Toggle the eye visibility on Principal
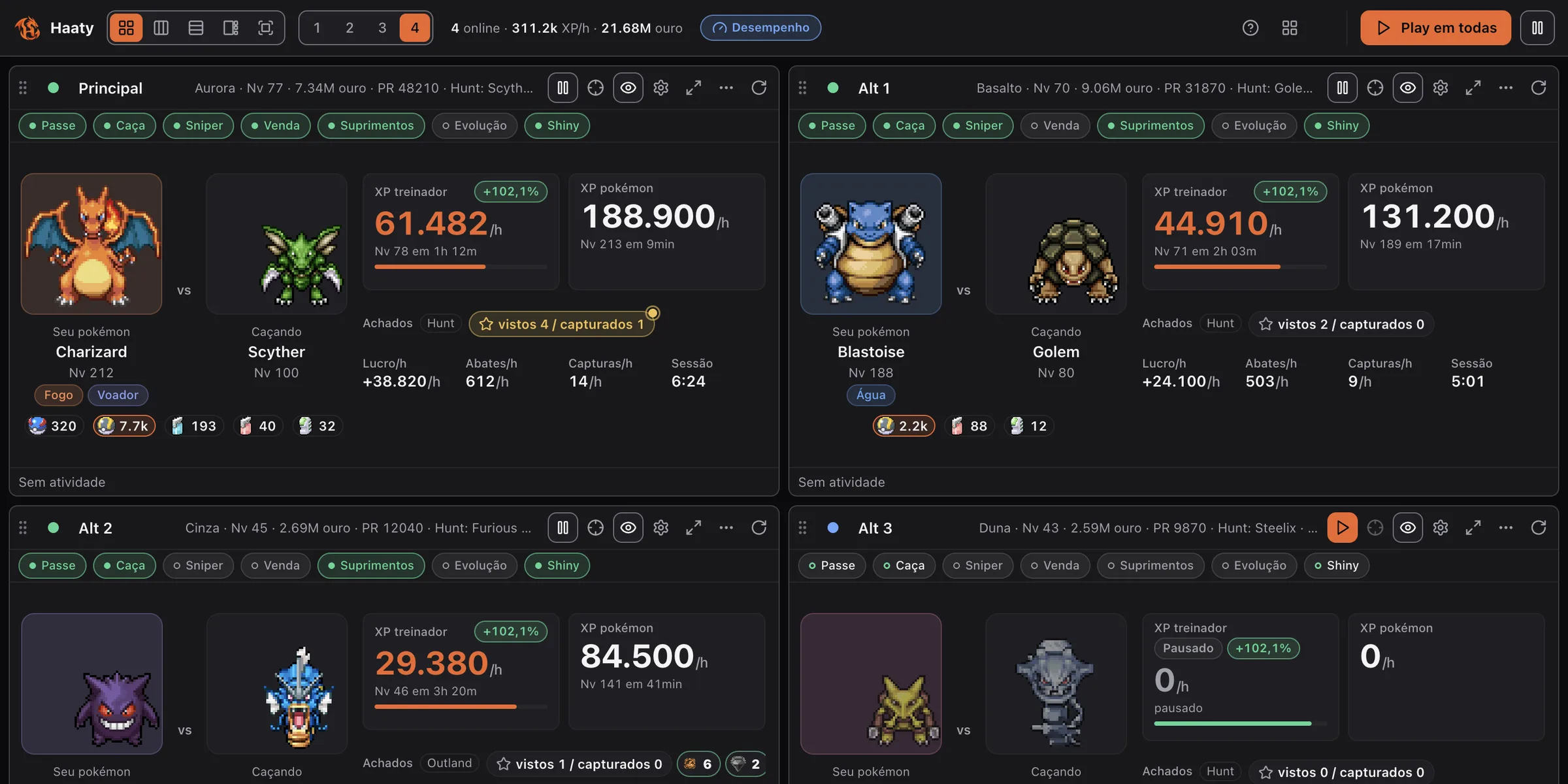 coord(628,88)
